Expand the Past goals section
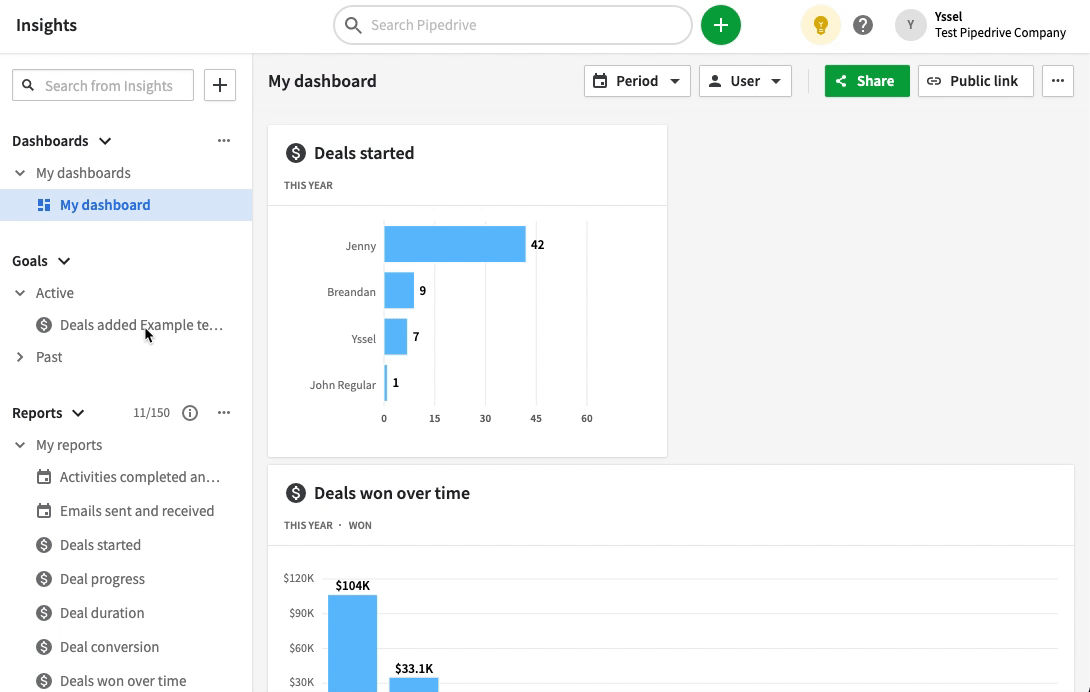Viewport: 1090px width, 692px height. [x=21, y=356]
